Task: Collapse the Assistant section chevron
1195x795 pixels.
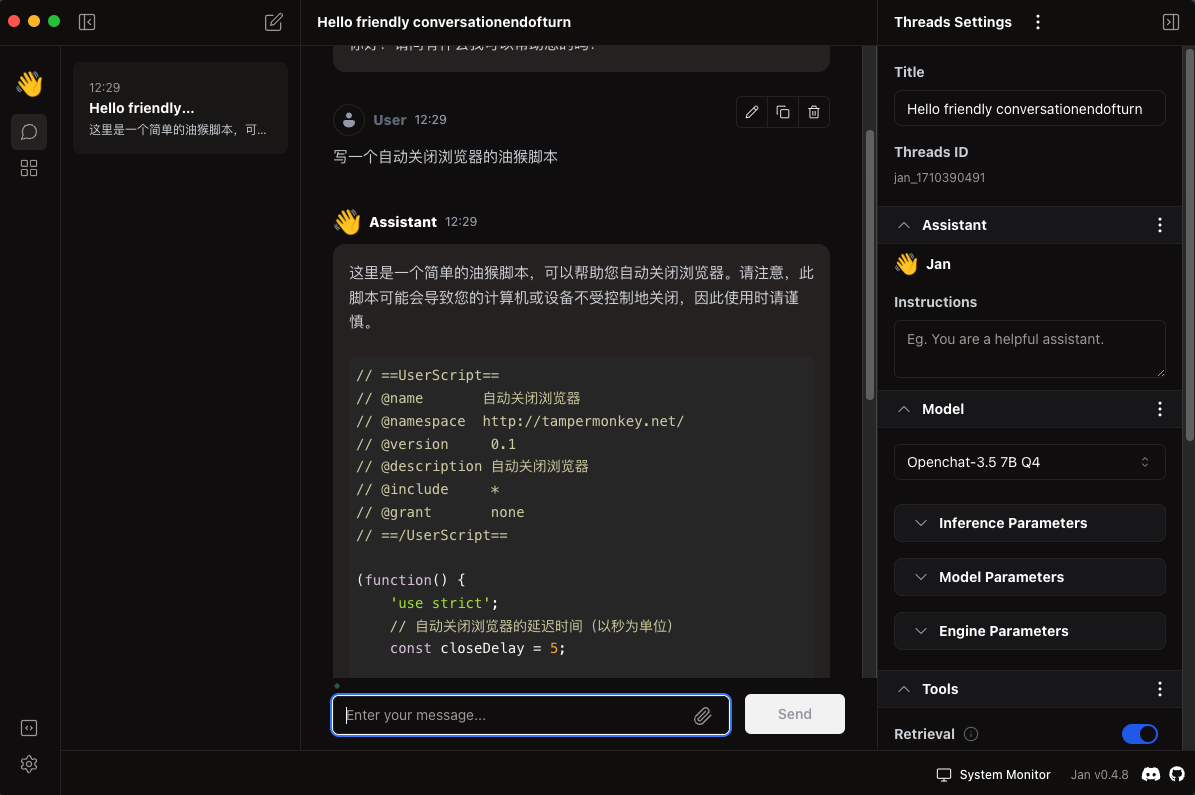Action: pos(904,225)
